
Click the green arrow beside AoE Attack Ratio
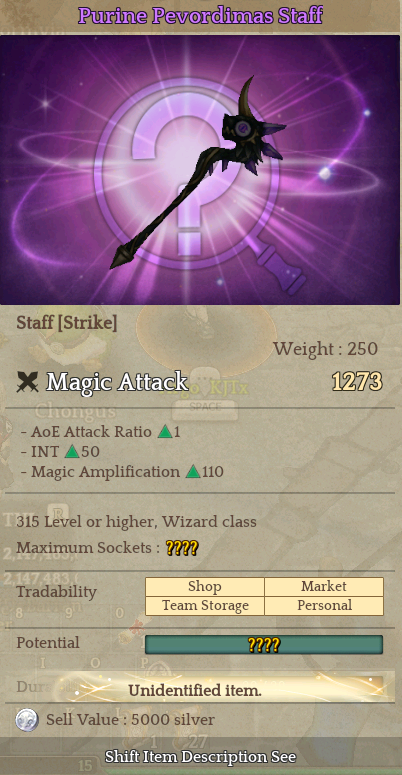[x=165, y=432]
